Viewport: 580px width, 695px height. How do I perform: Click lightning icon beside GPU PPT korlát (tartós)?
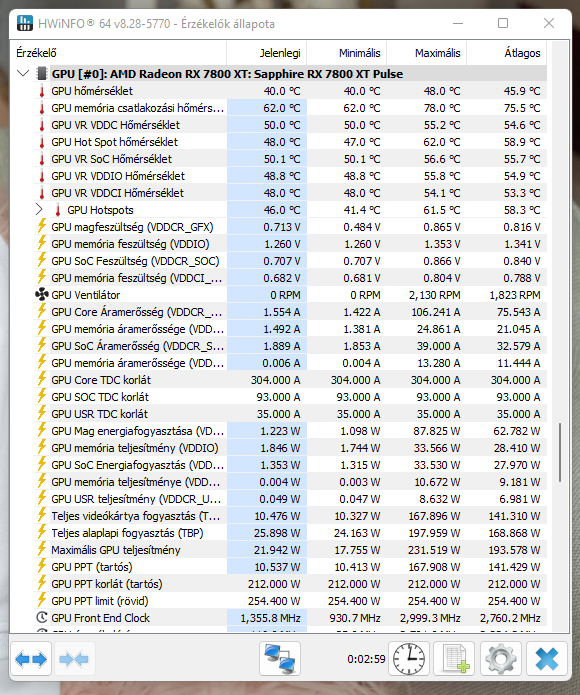tap(42, 583)
